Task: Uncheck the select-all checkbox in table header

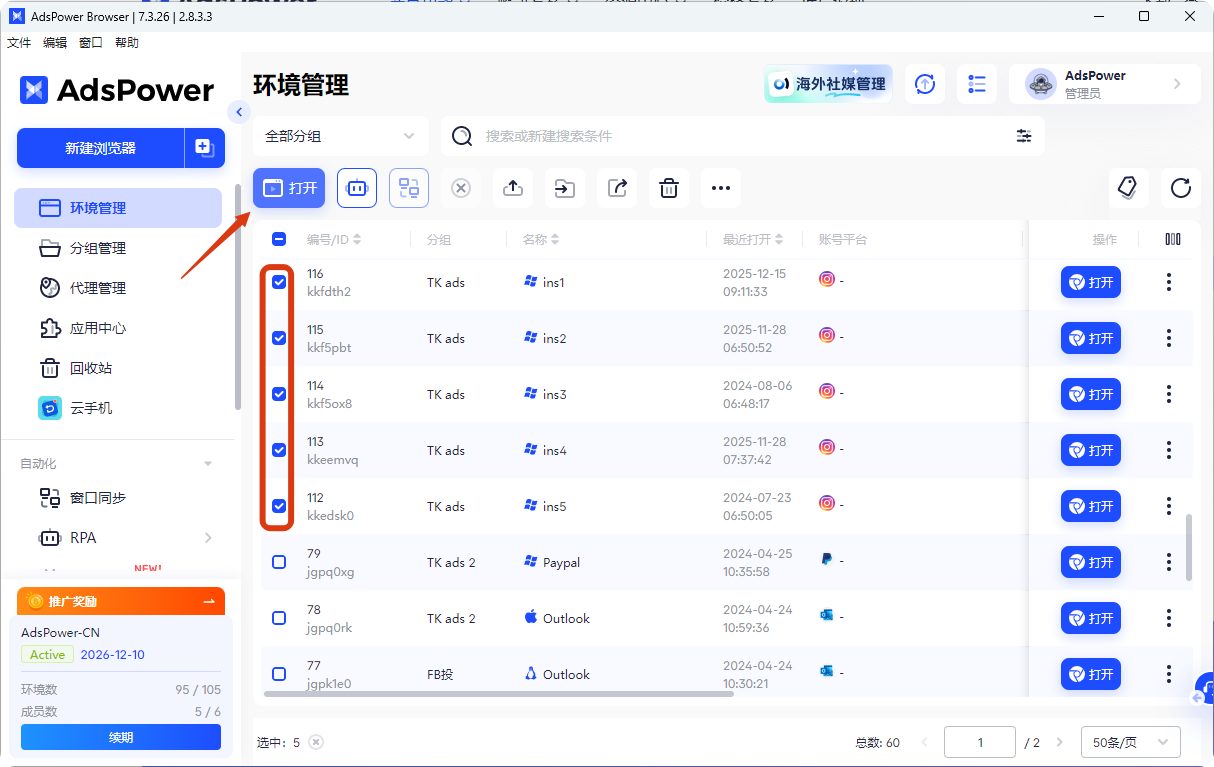Action: [x=278, y=239]
